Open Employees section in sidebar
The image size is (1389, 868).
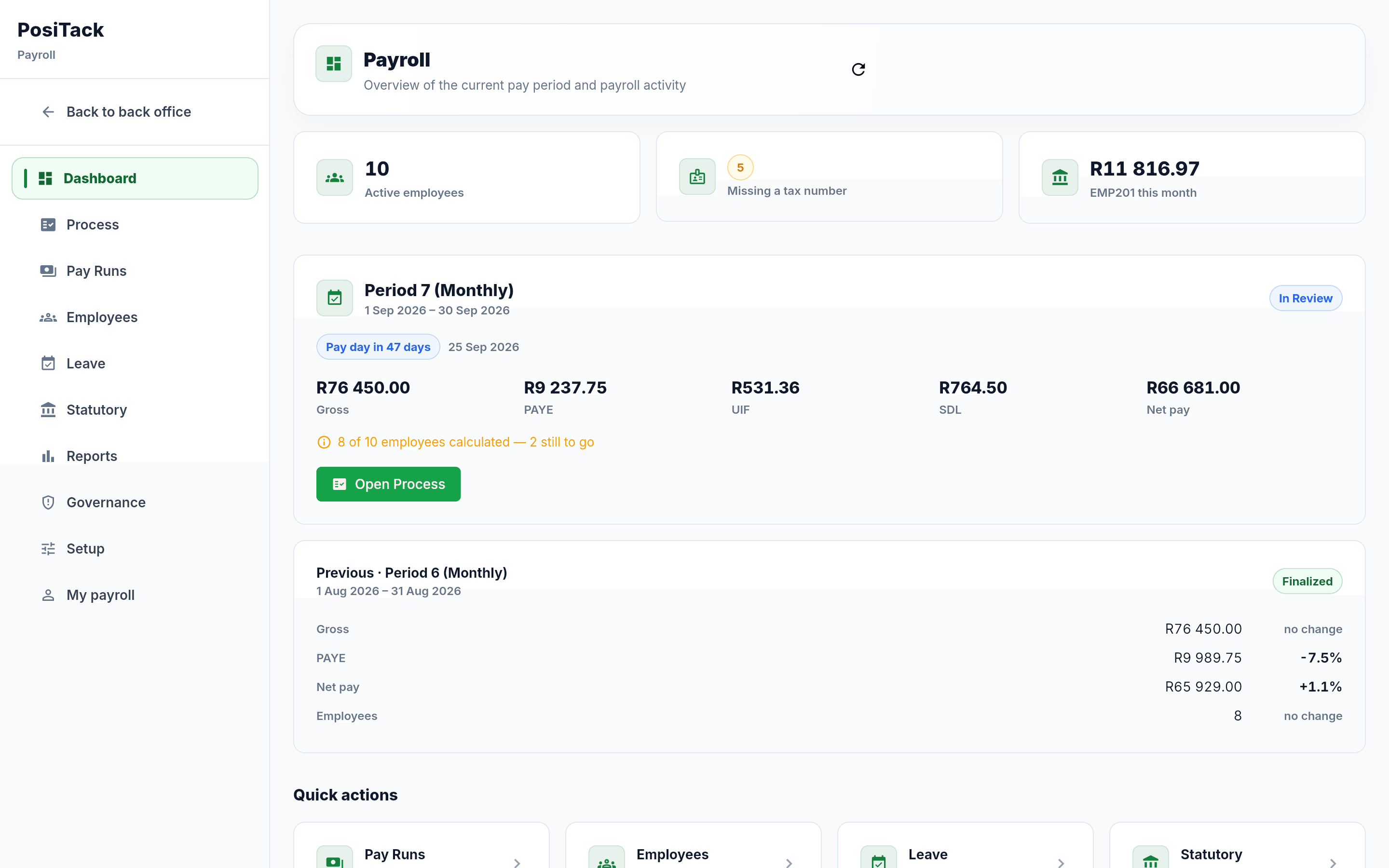[135, 317]
